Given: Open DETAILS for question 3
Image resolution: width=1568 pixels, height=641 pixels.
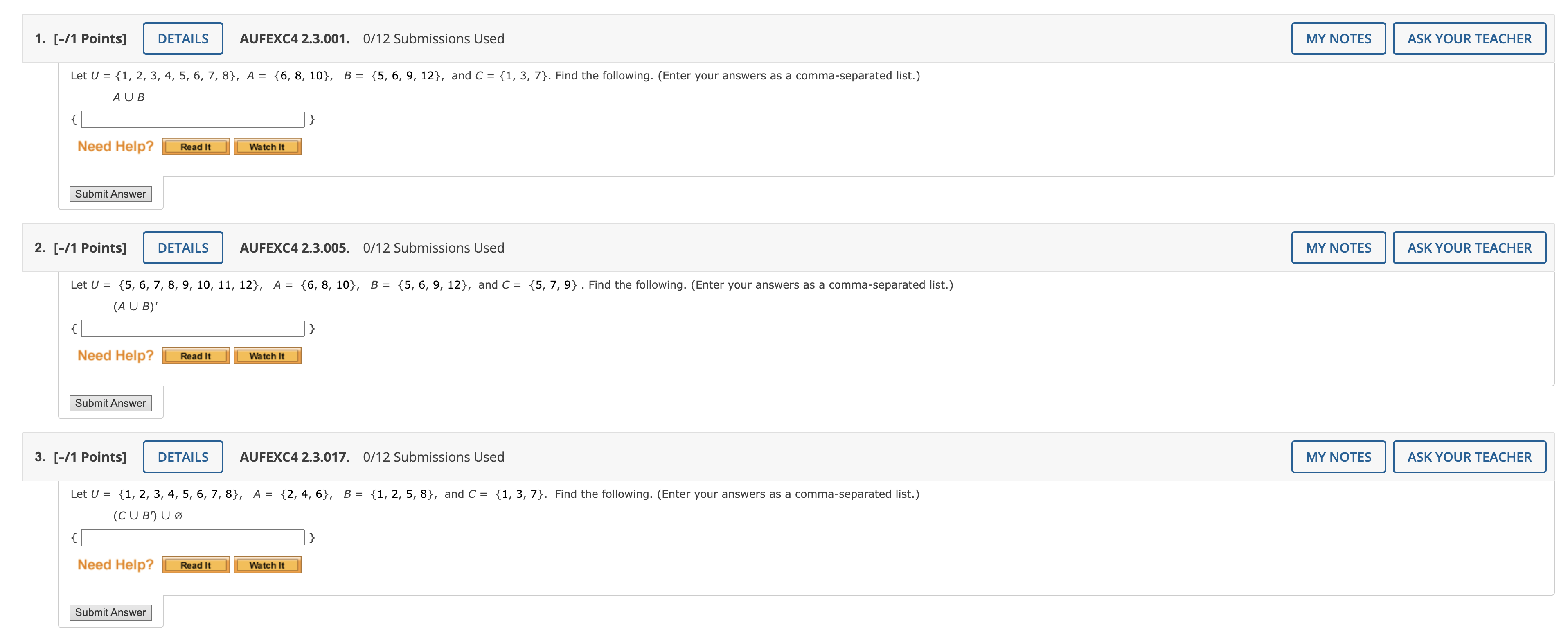Looking at the screenshot, I should click(x=182, y=456).
